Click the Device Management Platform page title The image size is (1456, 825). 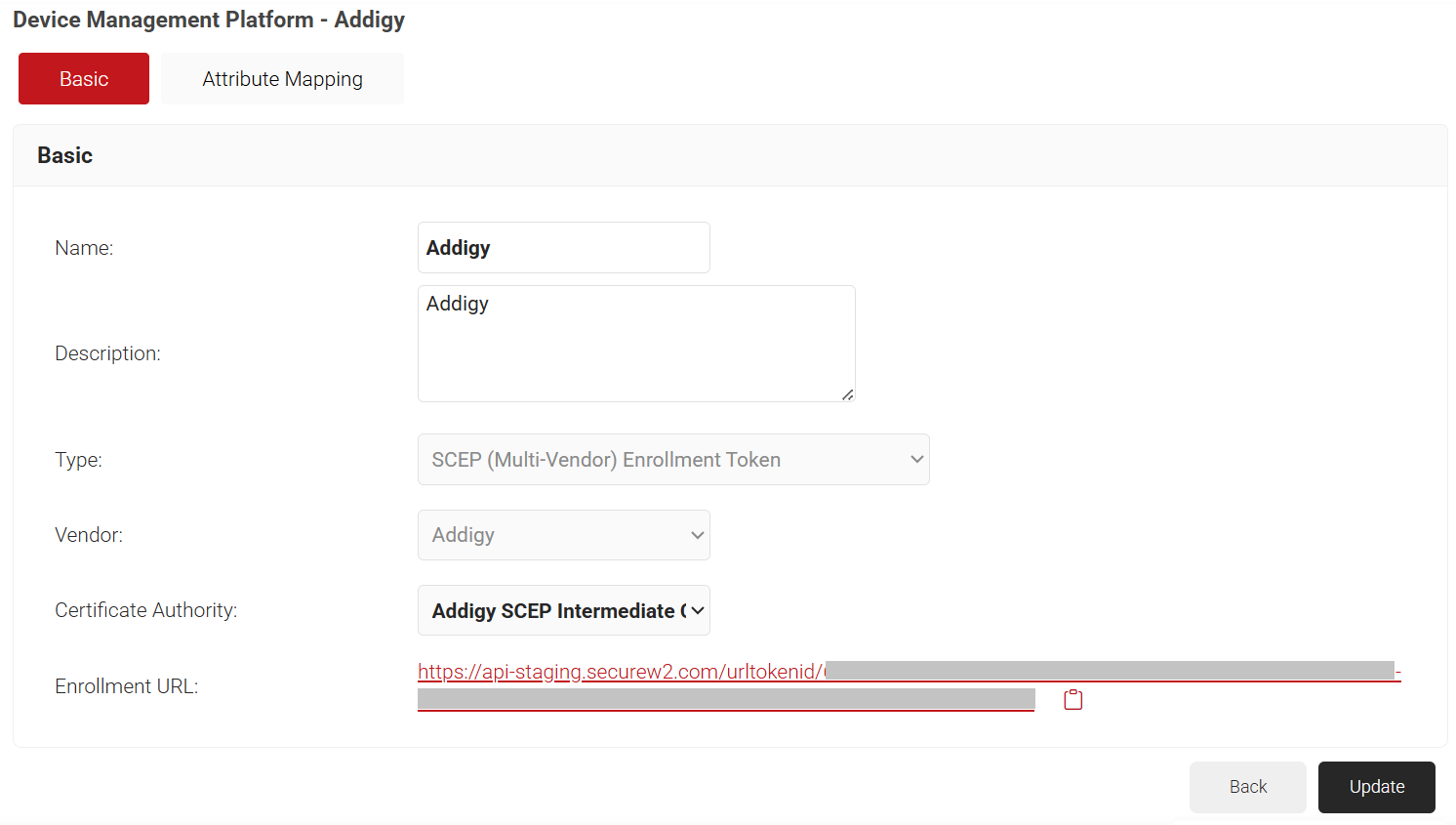click(209, 20)
